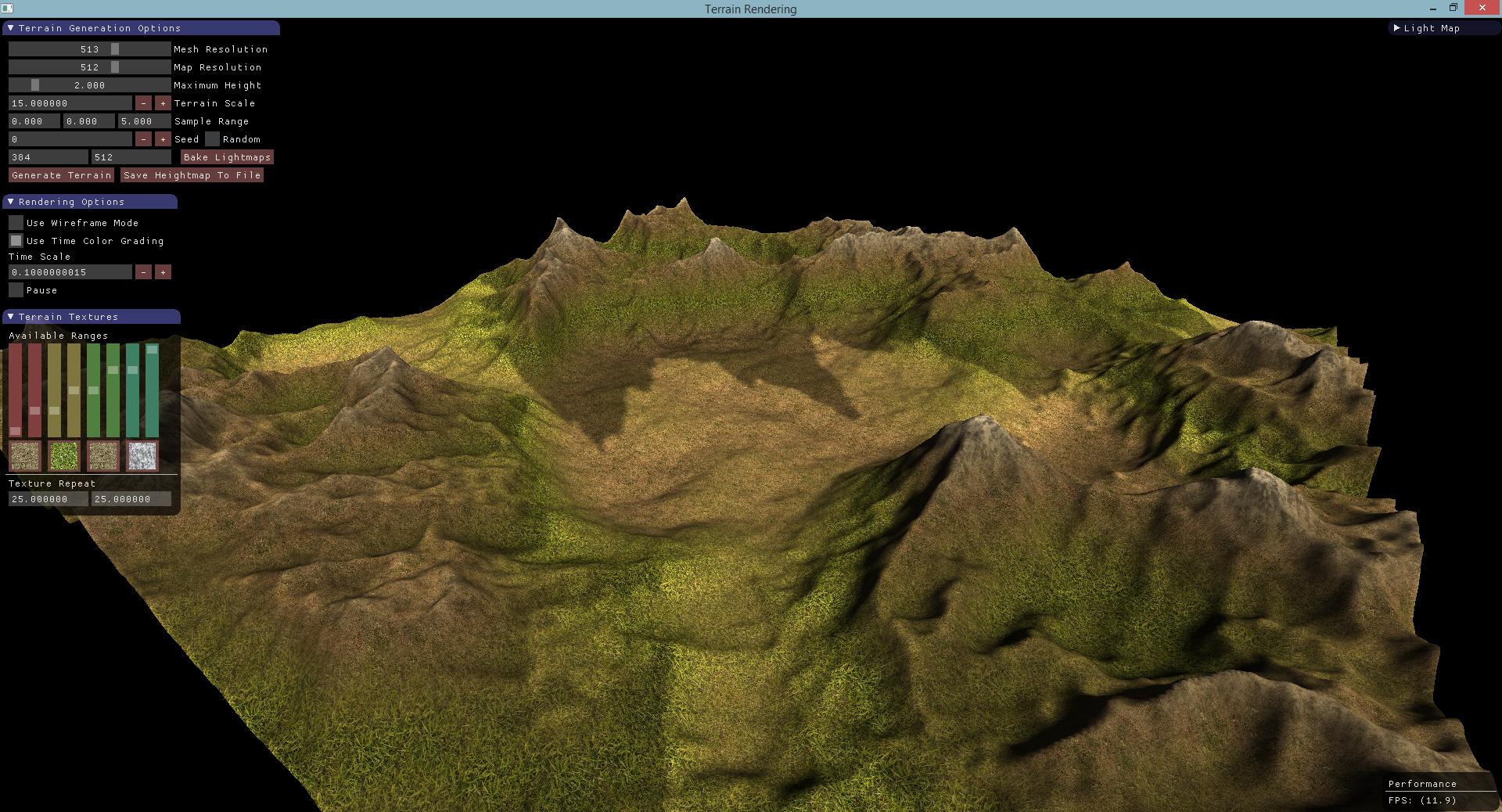
Task: Enable the Pause checkbox
Action: (16, 289)
